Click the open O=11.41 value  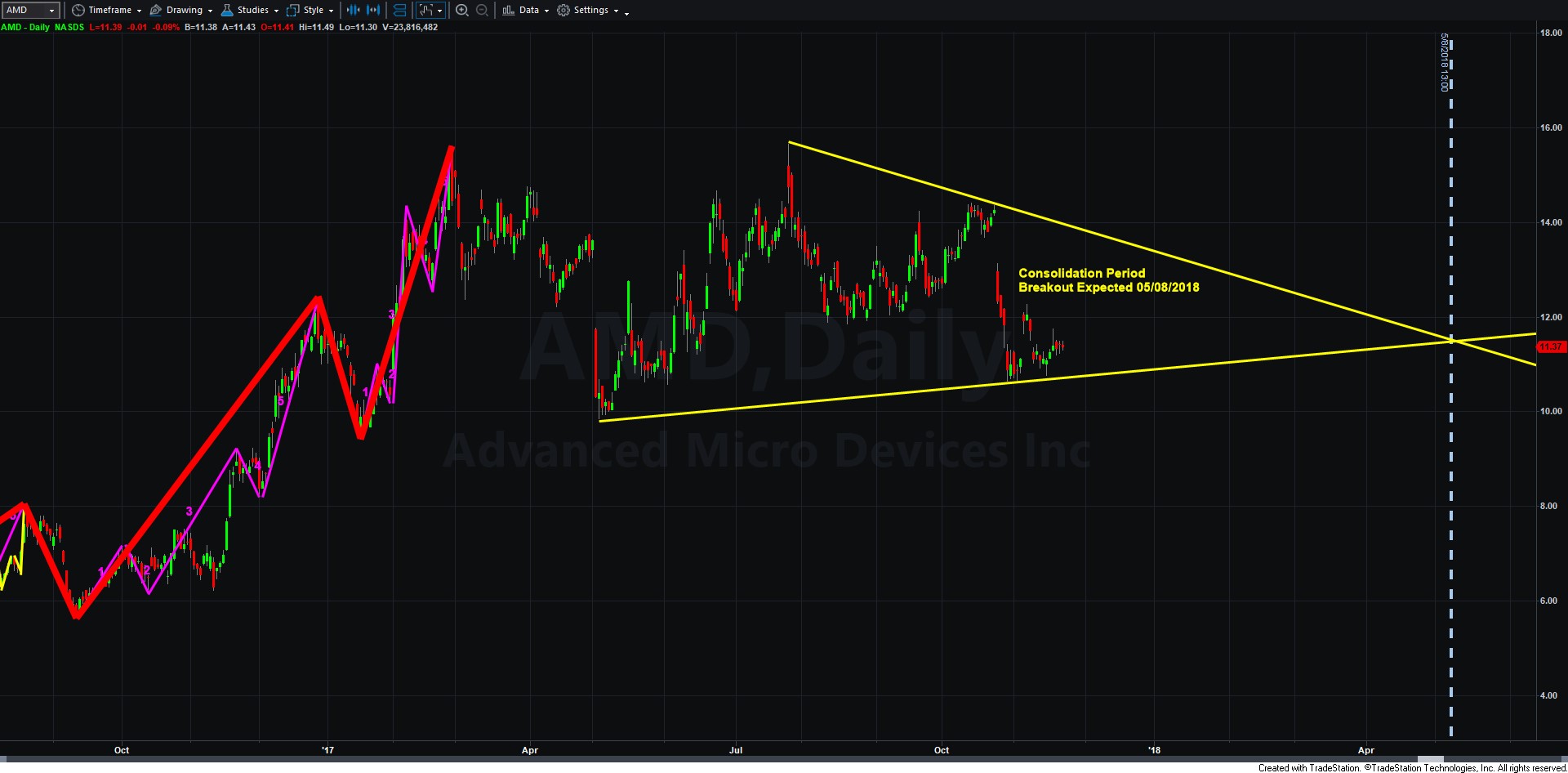pyautogui.click(x=278, y=27)
